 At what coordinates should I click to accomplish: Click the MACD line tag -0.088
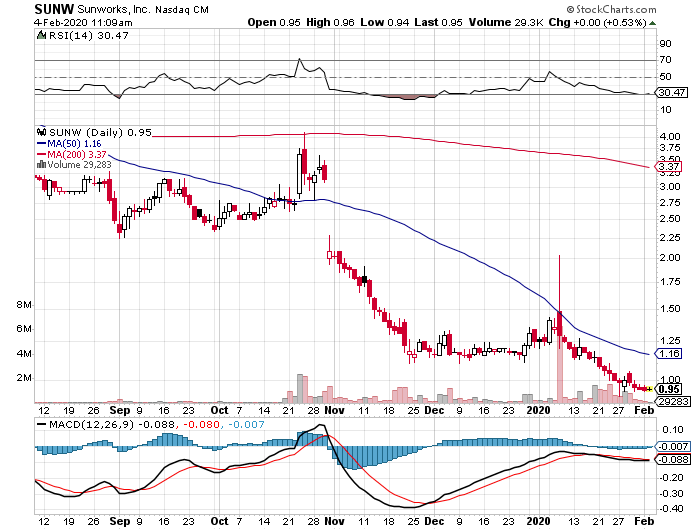674,459
